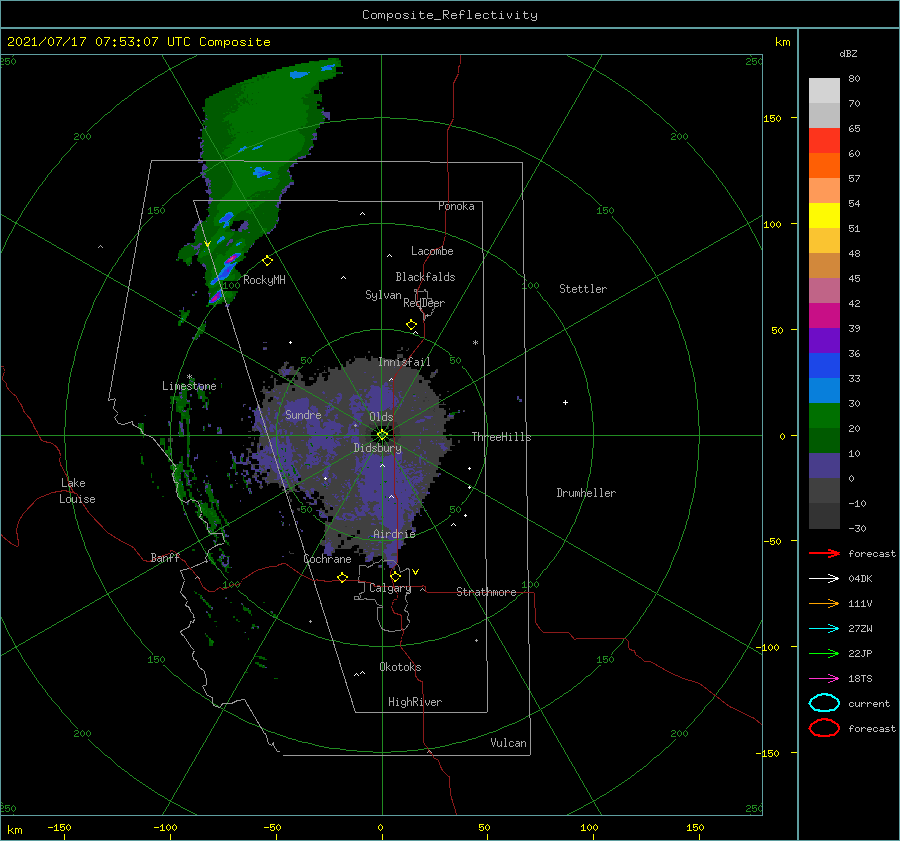
Task: Click the green 22JP arrow legend icon
Action: click(x=824, y=653)
